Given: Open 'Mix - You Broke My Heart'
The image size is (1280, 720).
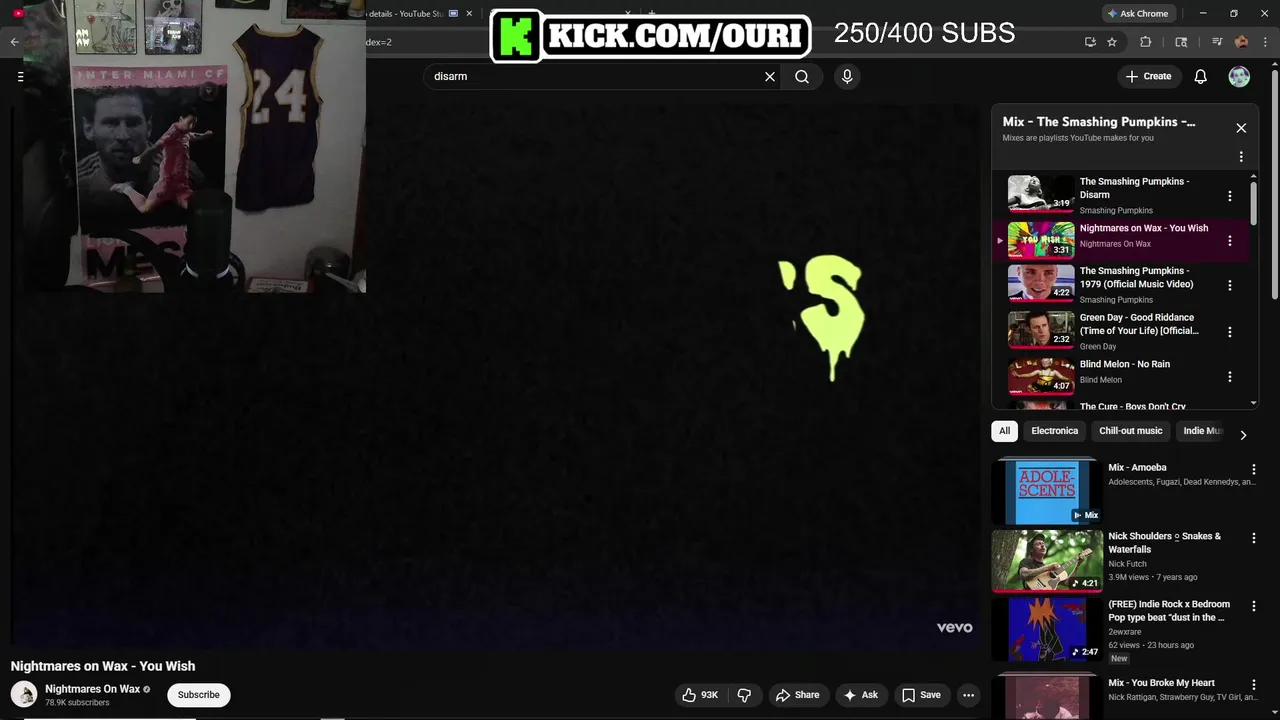Looking at the screenshot, I should [1161, 683].
